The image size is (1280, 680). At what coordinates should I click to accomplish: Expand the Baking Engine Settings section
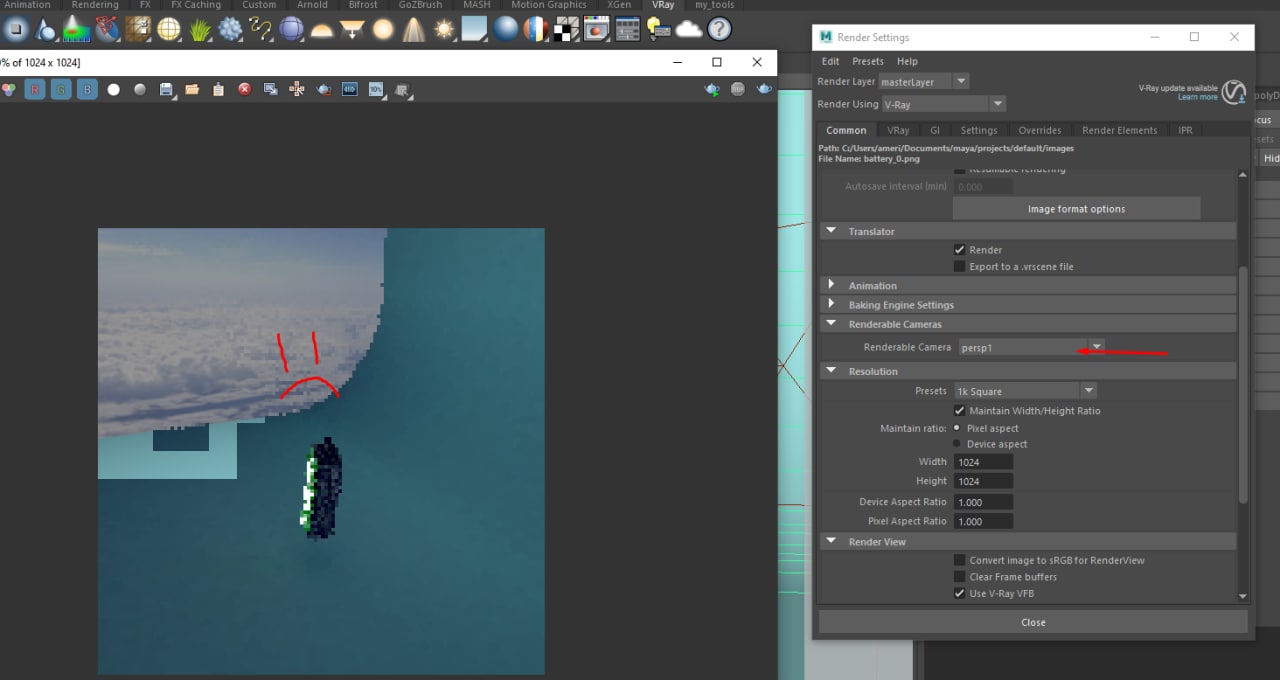(x=831, y=305)
